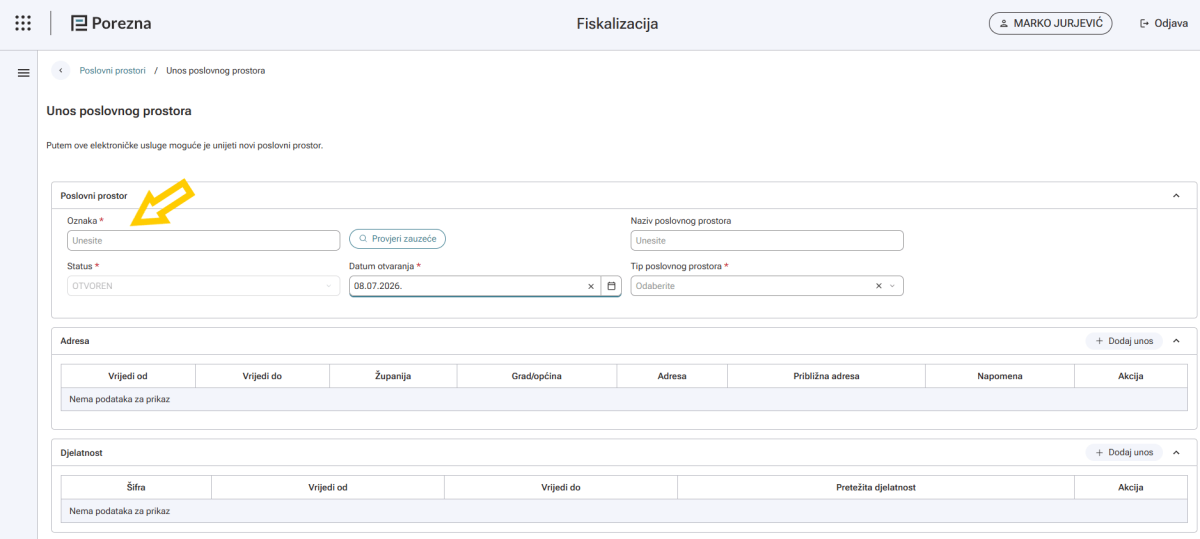This screenshot has height=539, width=1200.
Task: Collapse the Adresa section
Action: tap(1176, 341)
